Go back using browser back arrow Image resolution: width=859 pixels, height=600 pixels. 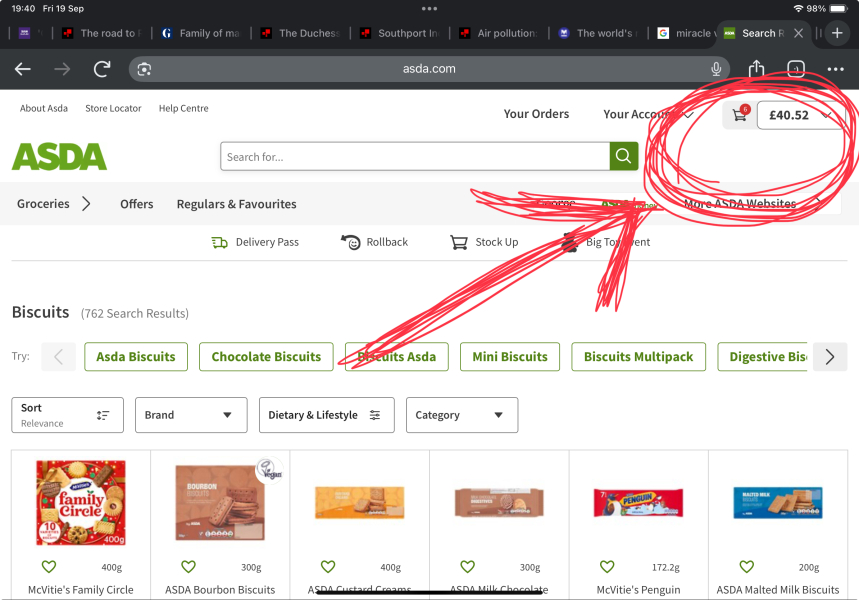point(22,69)
